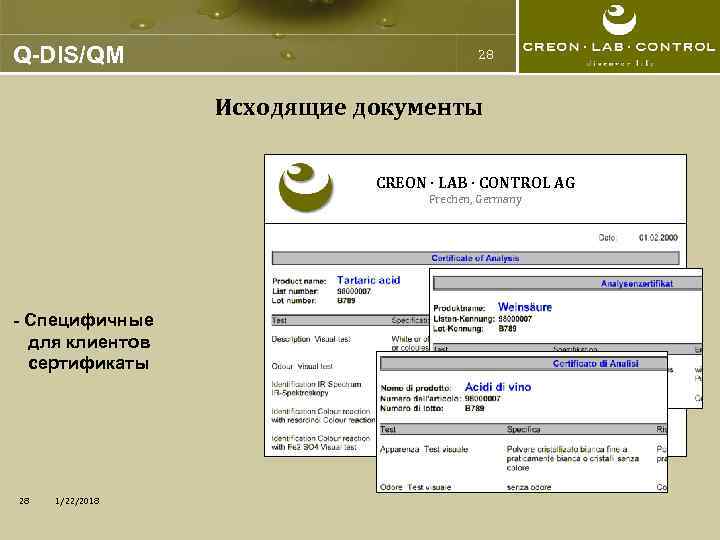720x540 pixels.
Task: Click the footer page number 28
Action: tap(24, 501)
